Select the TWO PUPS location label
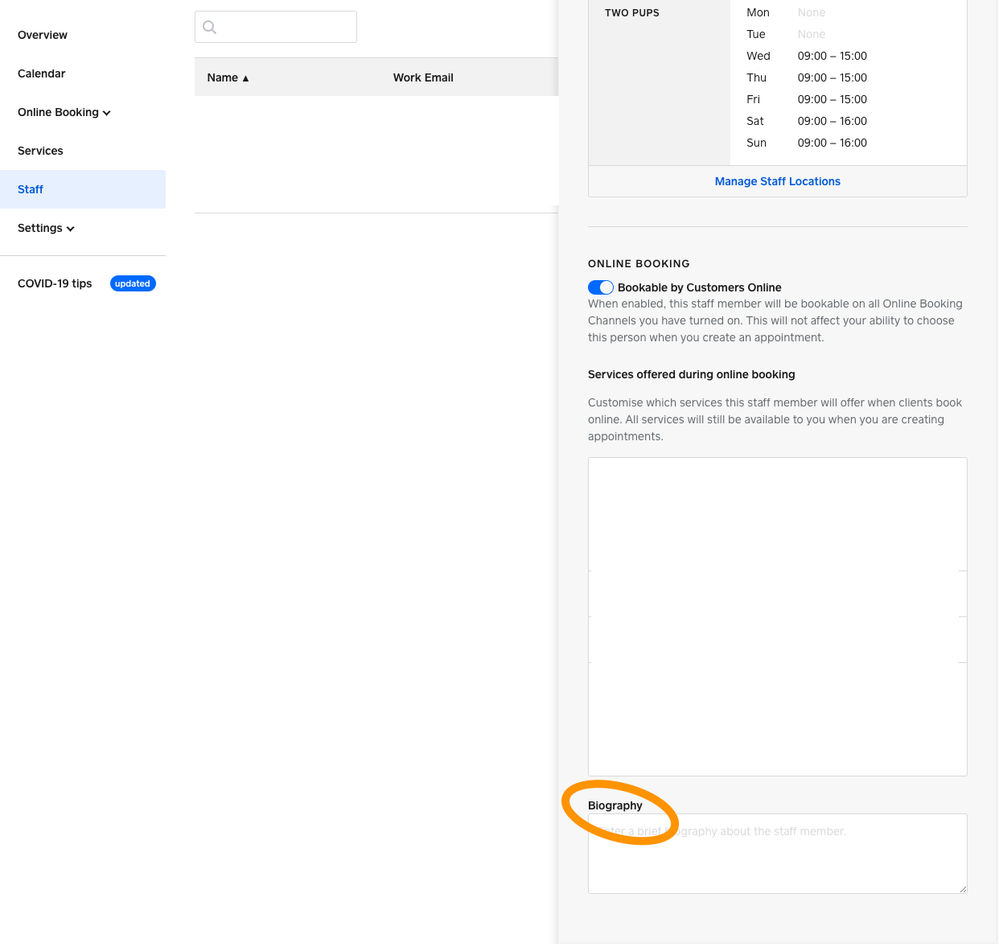999x944 pixels. pyautogui.click(x=632, y=13)
